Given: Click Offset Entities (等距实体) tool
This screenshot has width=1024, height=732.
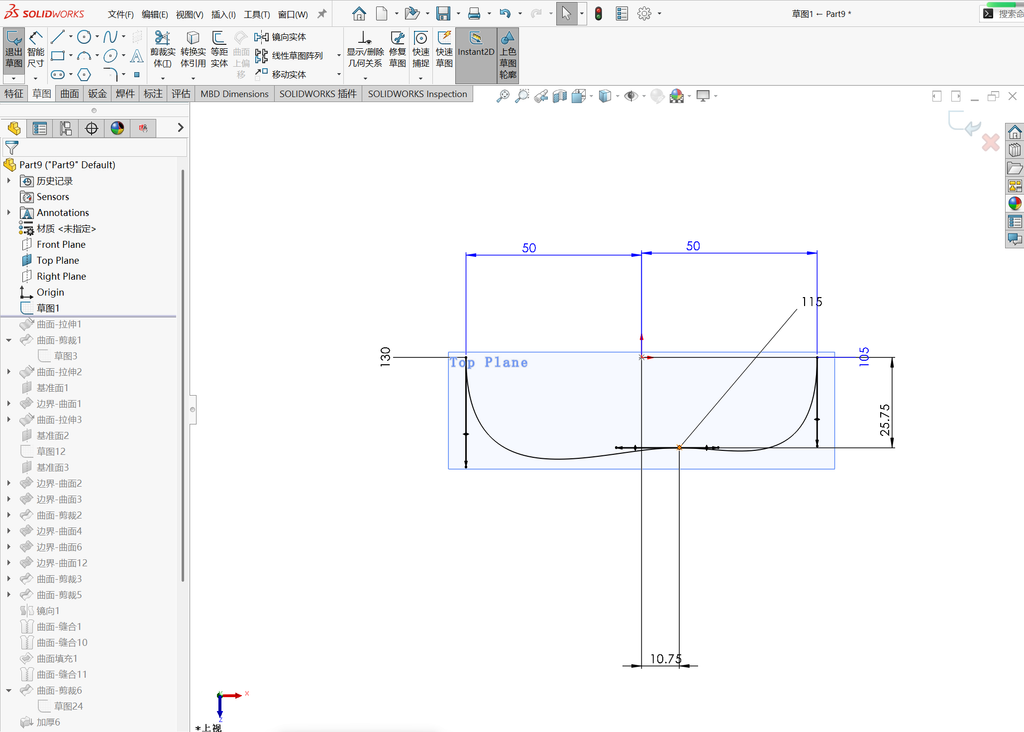Looking at the screenshot, I should [219, 50].
